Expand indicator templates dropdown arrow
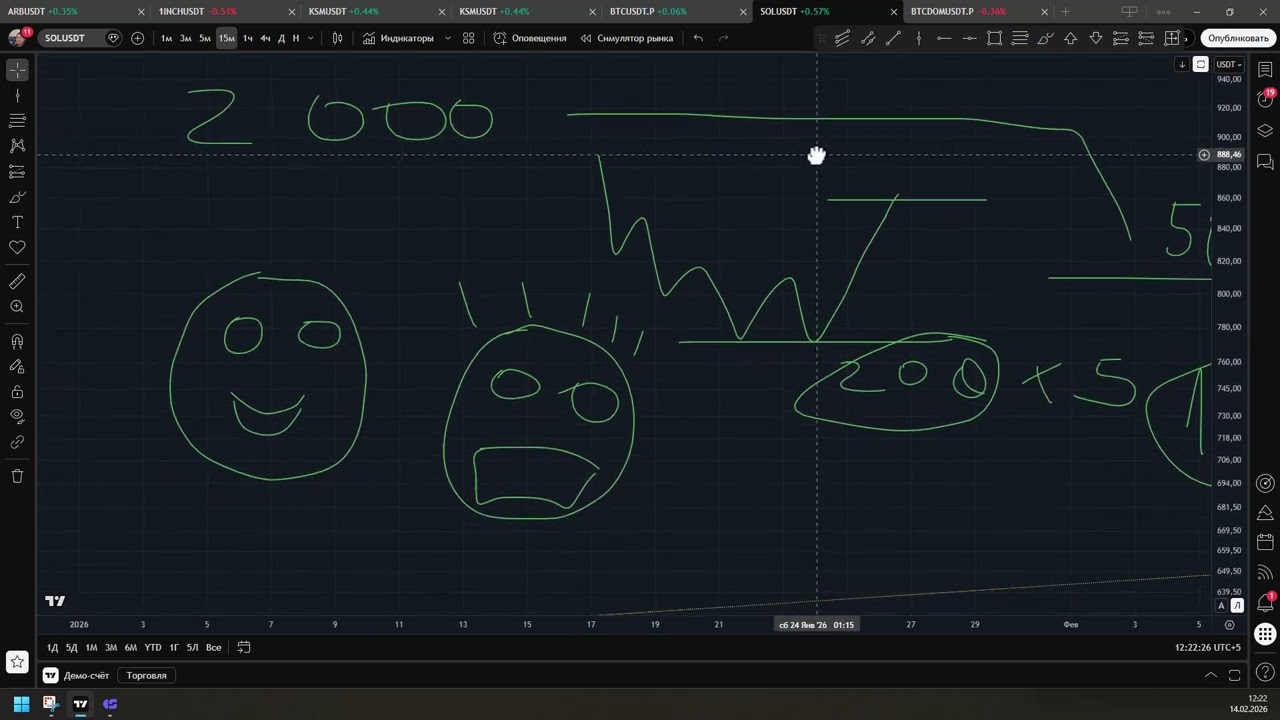This screenshot has width=1280, height=720. click(x=447, y=38)
